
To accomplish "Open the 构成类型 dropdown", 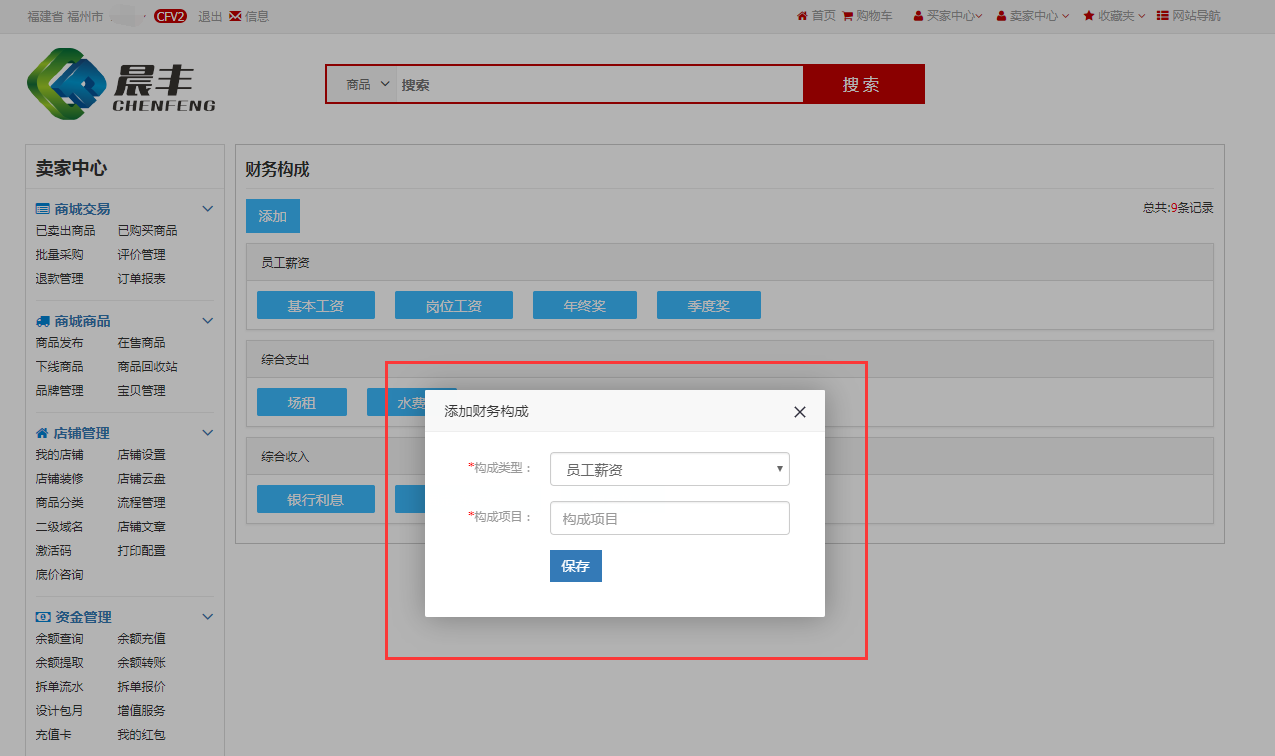I will 669,469.
